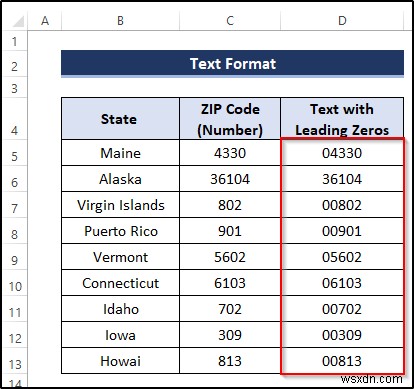Viewport: 414px width, 389px height.
Task: Select row 5 header
Action: 14,153
